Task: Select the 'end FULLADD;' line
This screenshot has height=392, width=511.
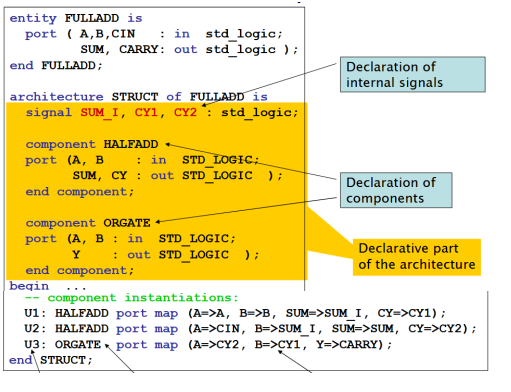Action: 56,65
